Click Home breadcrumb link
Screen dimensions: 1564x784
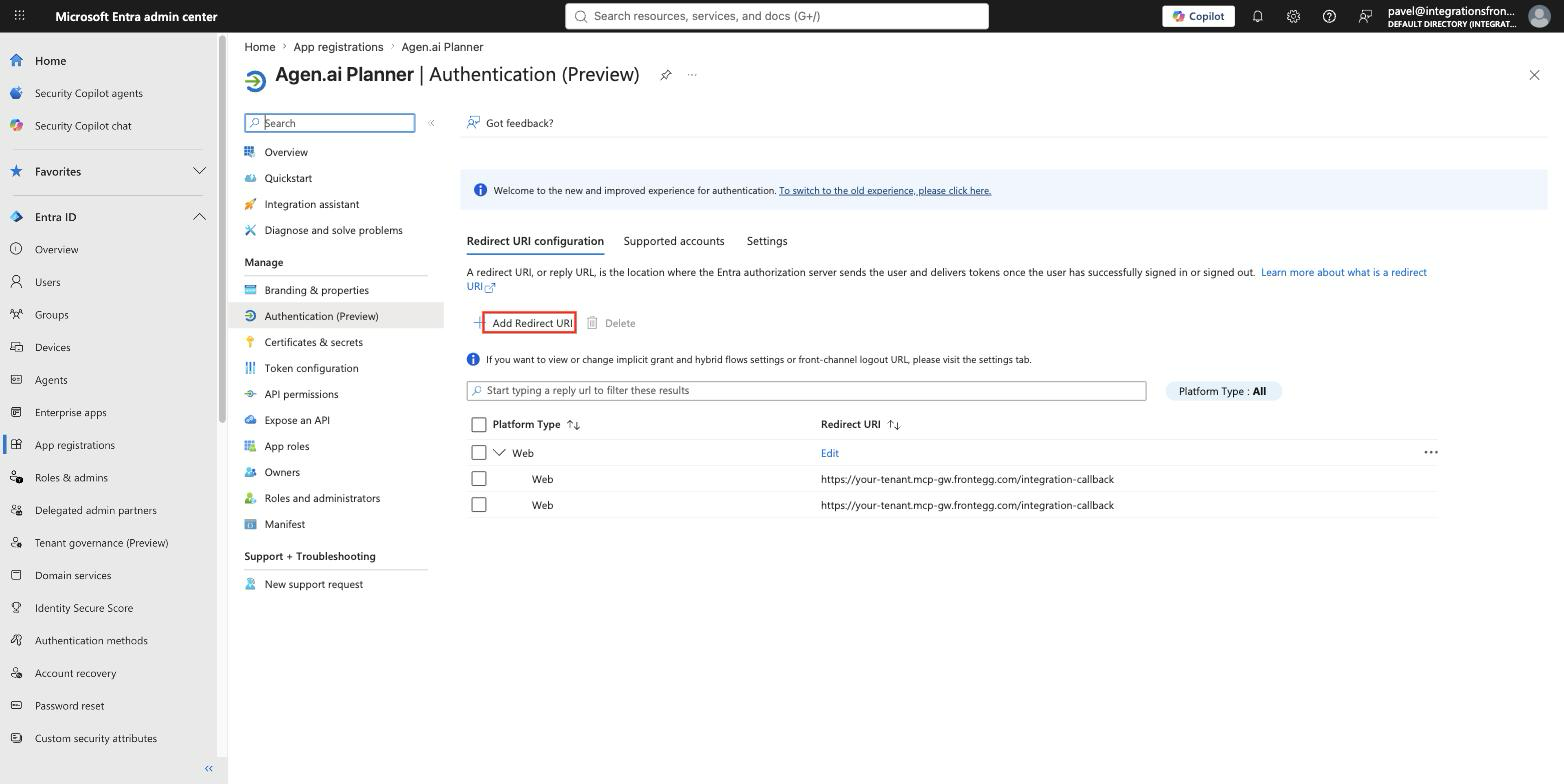pos(260,47)
